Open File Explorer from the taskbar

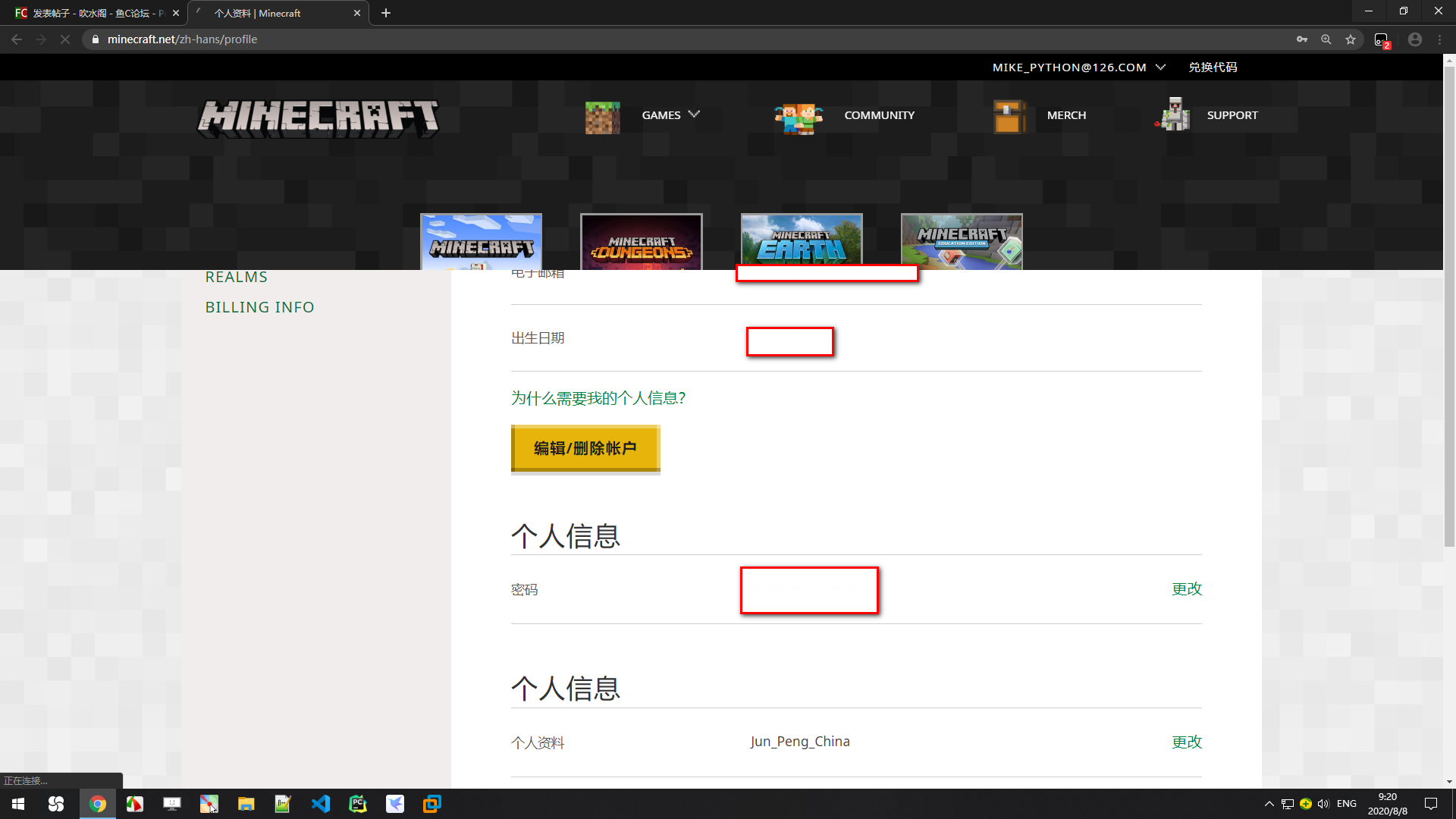pyautogui.click(x=246, y=804)
